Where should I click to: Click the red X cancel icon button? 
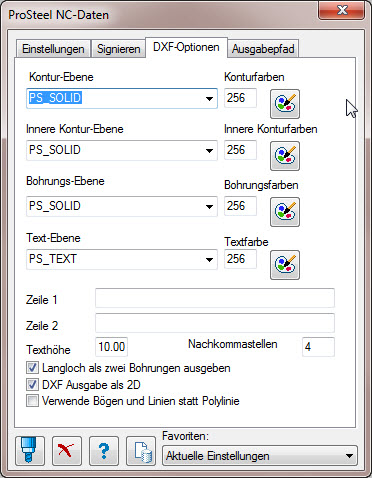click(67, 451)
